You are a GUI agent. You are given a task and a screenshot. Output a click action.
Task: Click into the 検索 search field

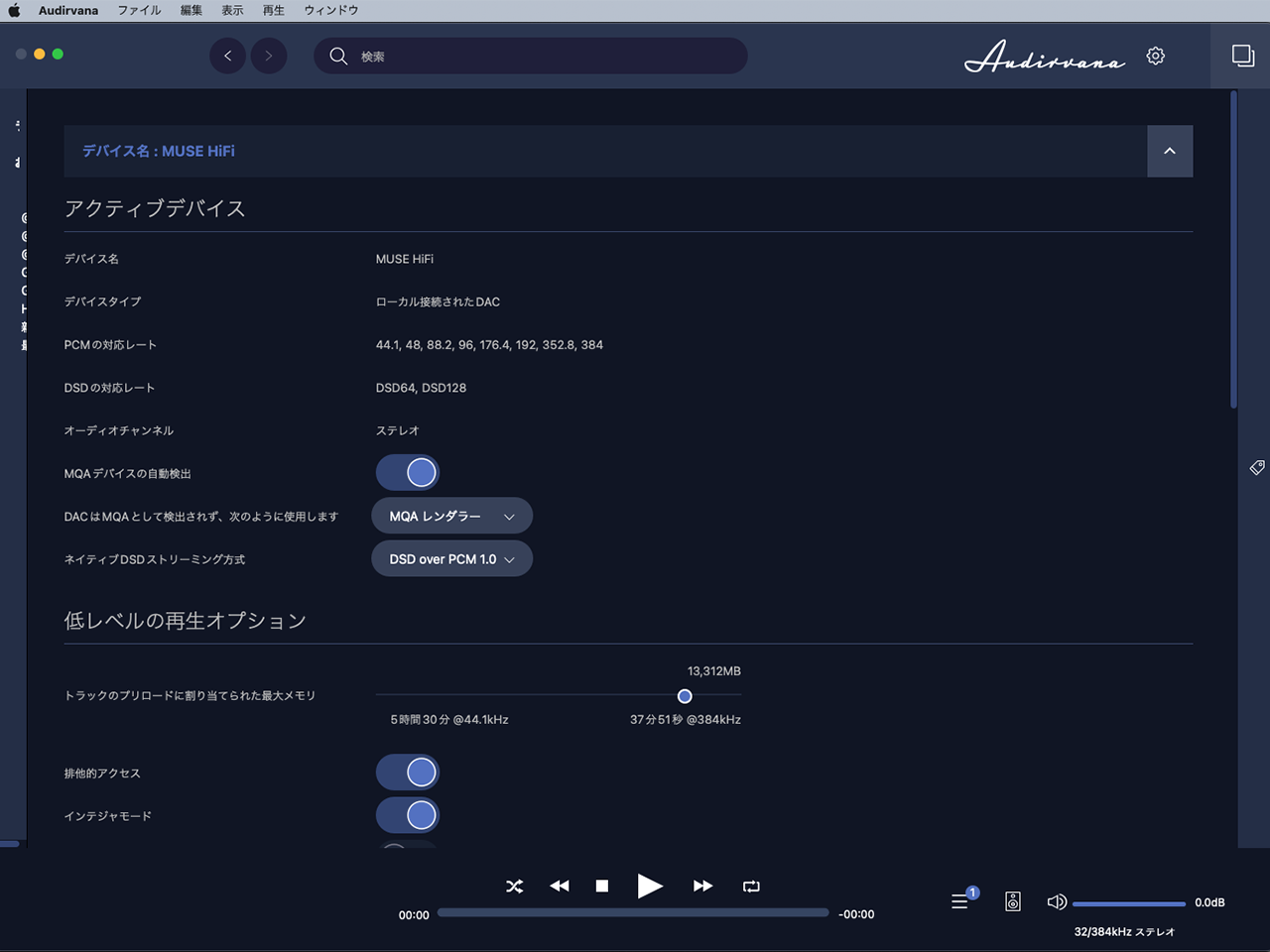531,56
